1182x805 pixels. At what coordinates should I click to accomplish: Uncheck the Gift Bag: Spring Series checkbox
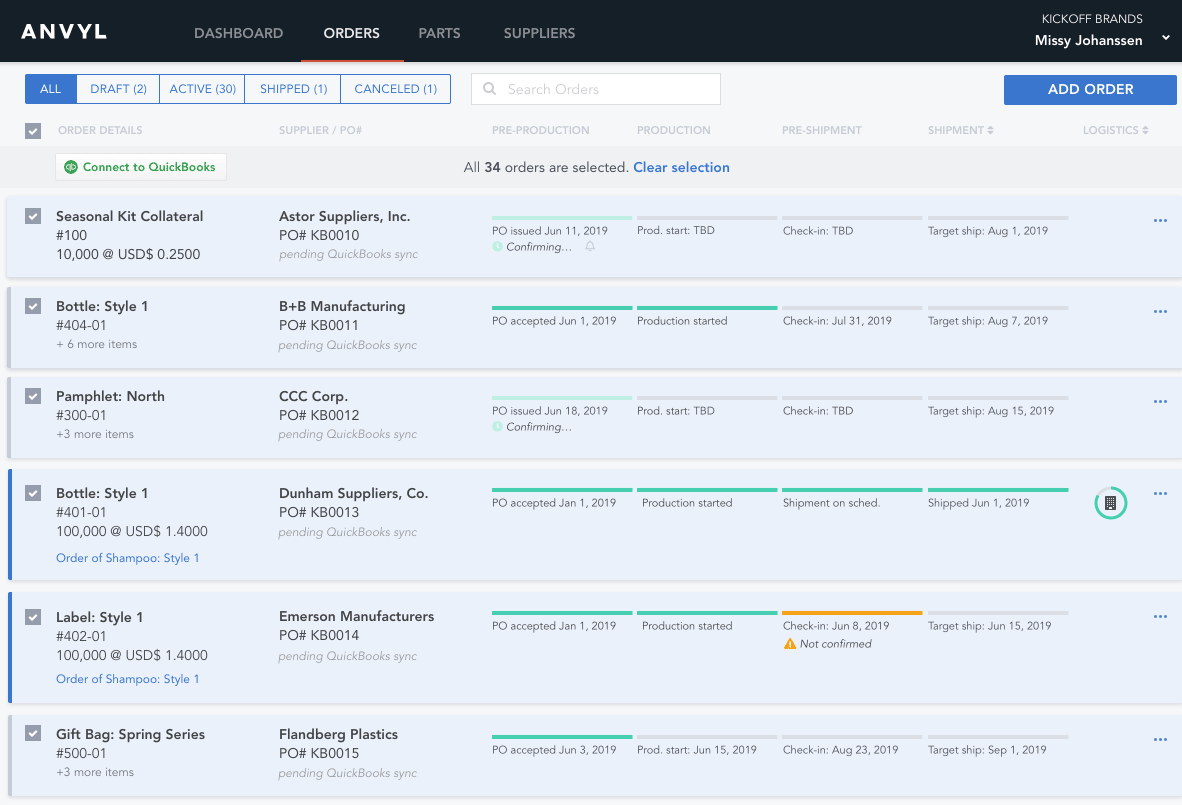[x=33, y=734]
